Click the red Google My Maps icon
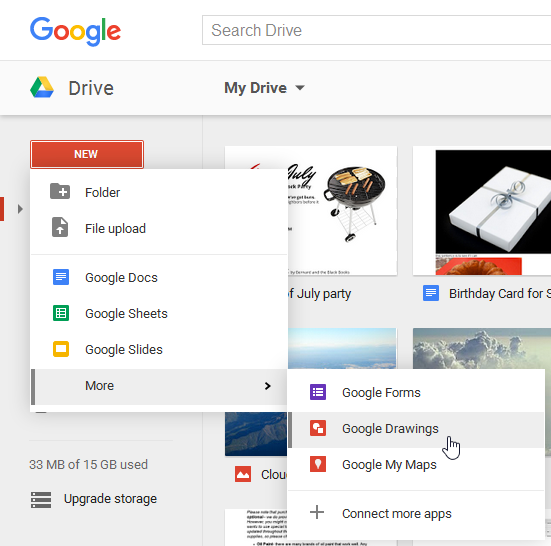Image resolution: width=551 pixels, height=546 pixels. [x=318, y=464]
